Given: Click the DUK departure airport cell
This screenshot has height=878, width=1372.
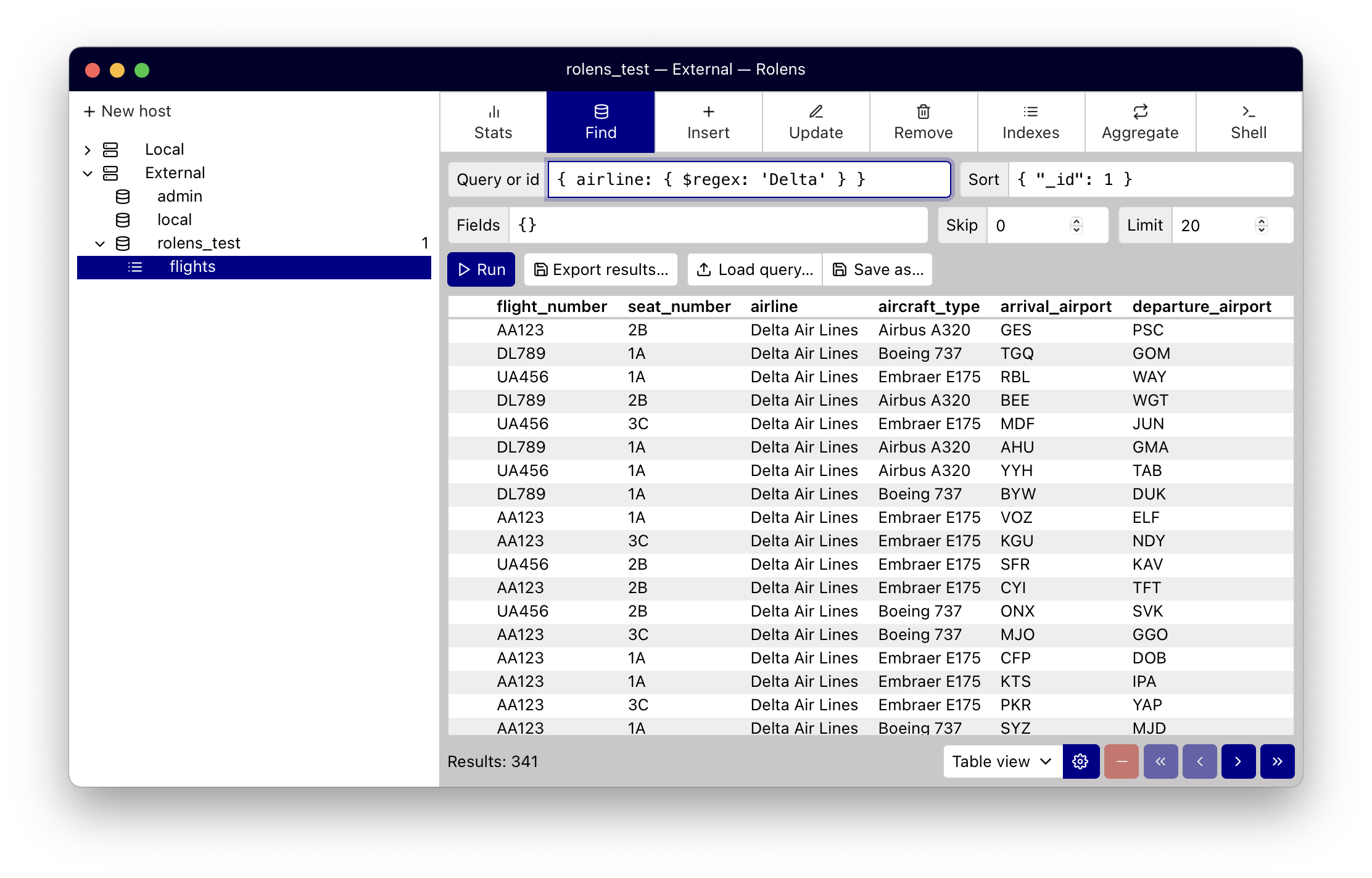Looking at the screenshot, I should click(x=1149, y=494).
